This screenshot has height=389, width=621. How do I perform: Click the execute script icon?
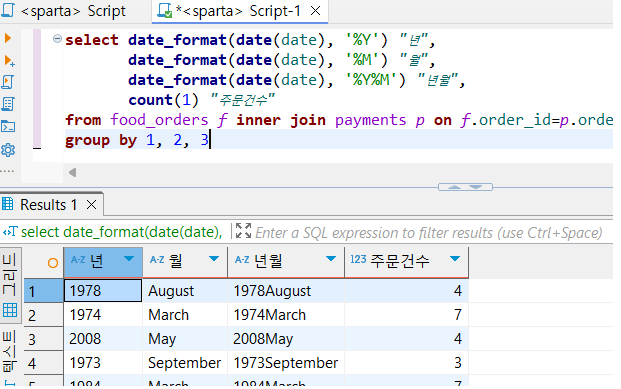click(x=8, y=82)
